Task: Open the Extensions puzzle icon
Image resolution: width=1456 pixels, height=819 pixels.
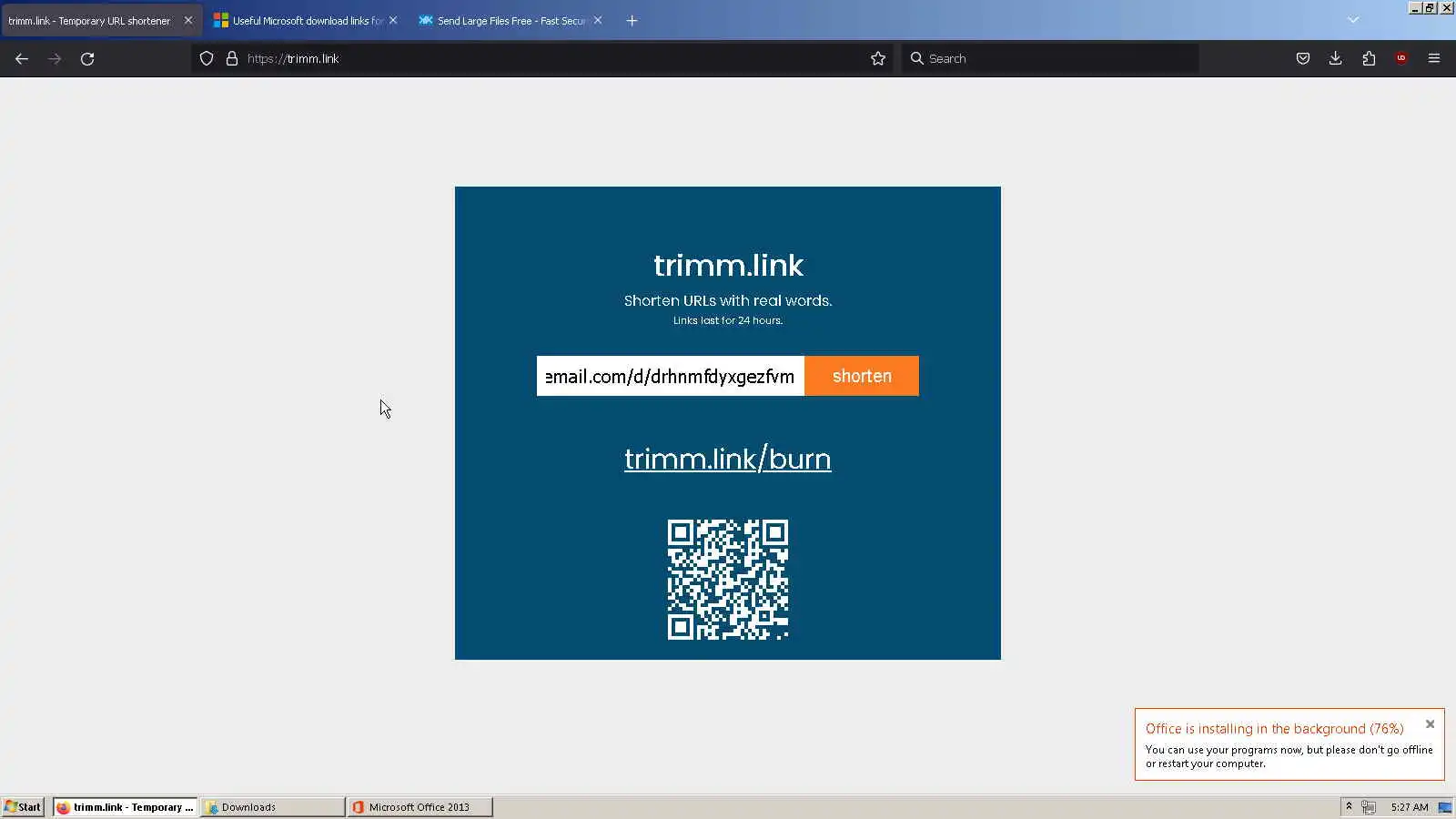Action: coord(1369,58)
